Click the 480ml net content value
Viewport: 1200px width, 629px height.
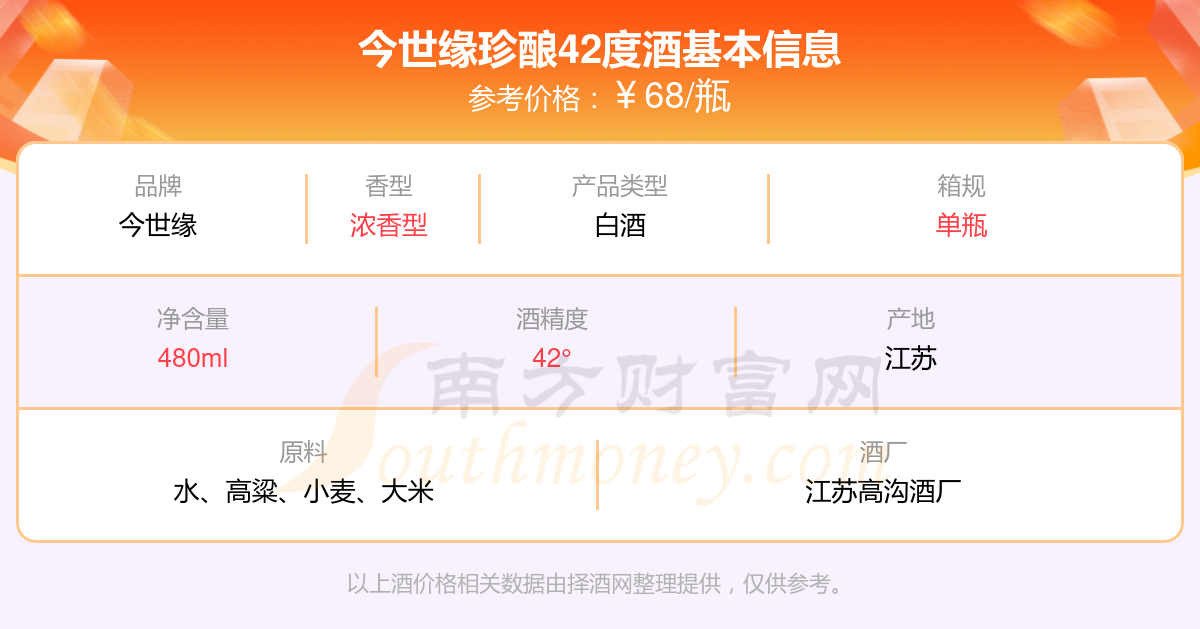[x=193, y=358]
